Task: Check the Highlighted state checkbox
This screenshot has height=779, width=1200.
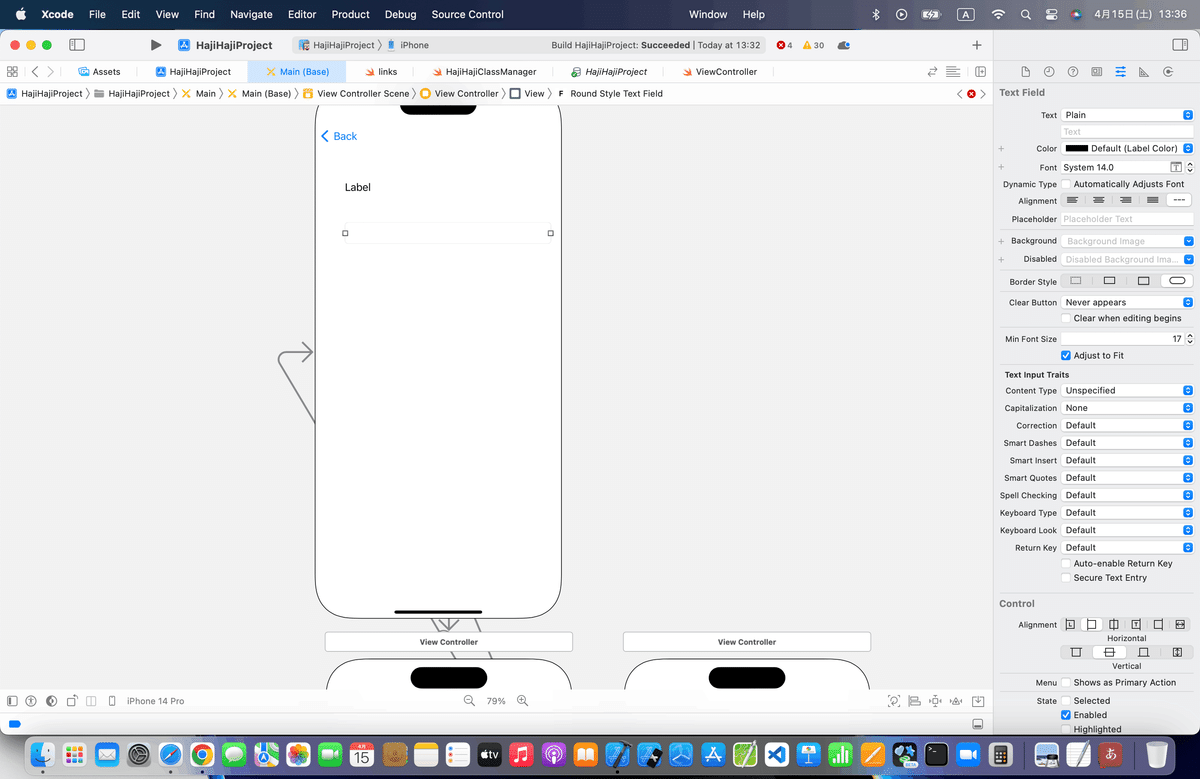Action: tap(1066, 729)
